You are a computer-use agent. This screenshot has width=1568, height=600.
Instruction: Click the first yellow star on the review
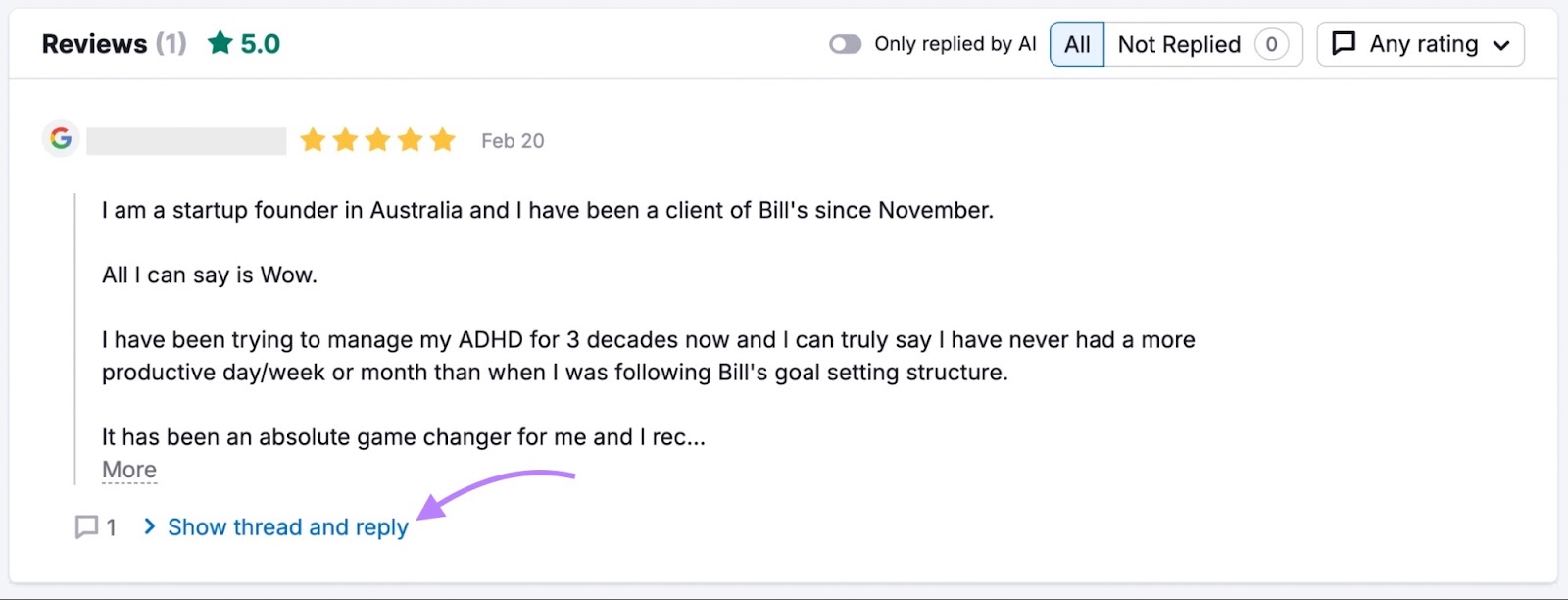[x=314, y=139]
